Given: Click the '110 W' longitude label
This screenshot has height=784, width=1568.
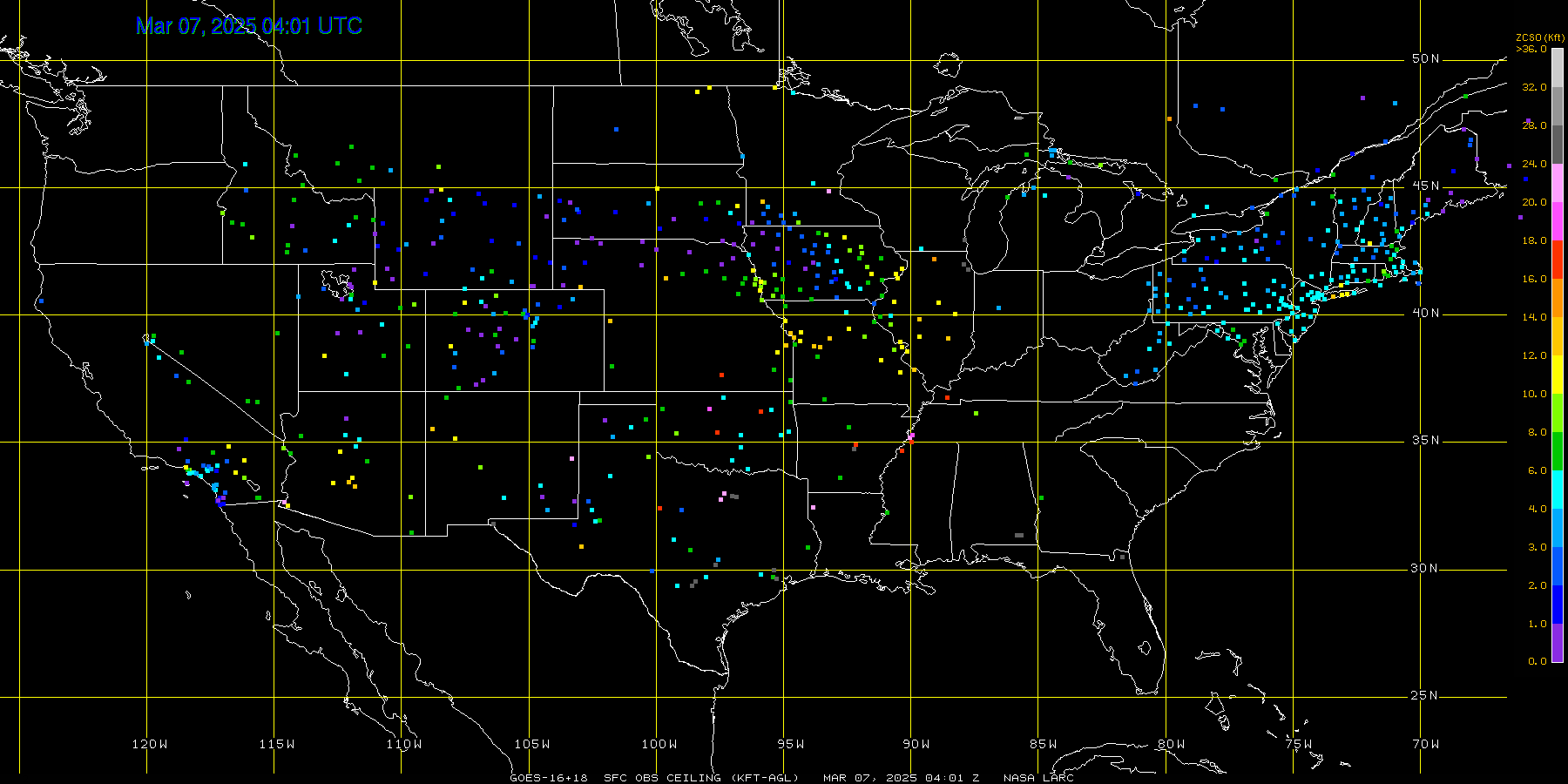Looking at the screenshot, I should click(x=404, y=744).
